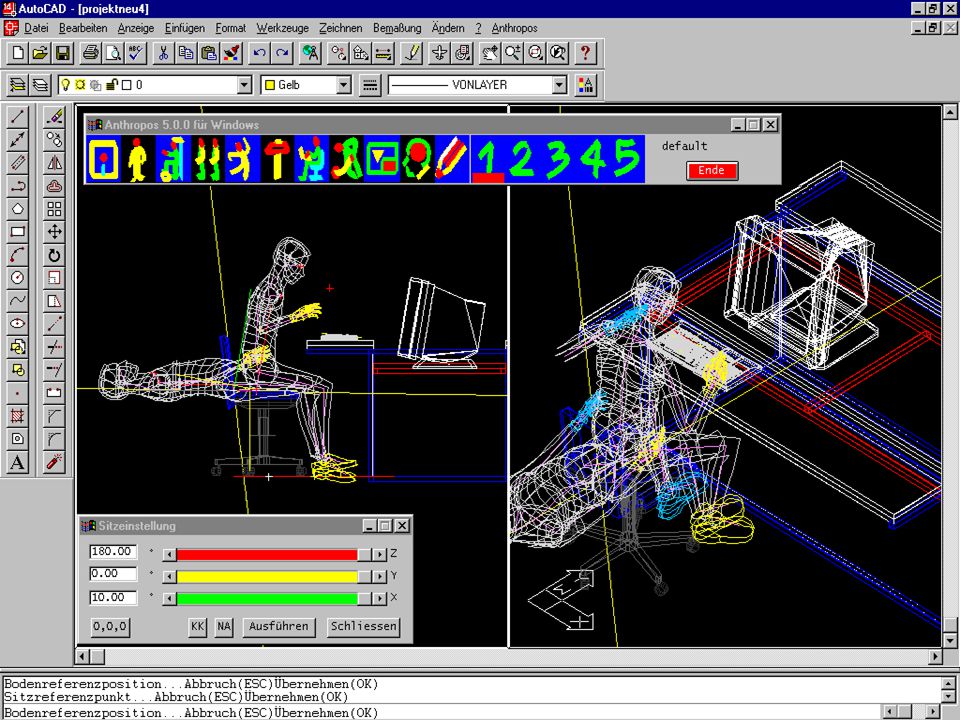The width and height of the screenshot is (960, 720).
Task: Click the Ausführen button
Action: (279, 626)
